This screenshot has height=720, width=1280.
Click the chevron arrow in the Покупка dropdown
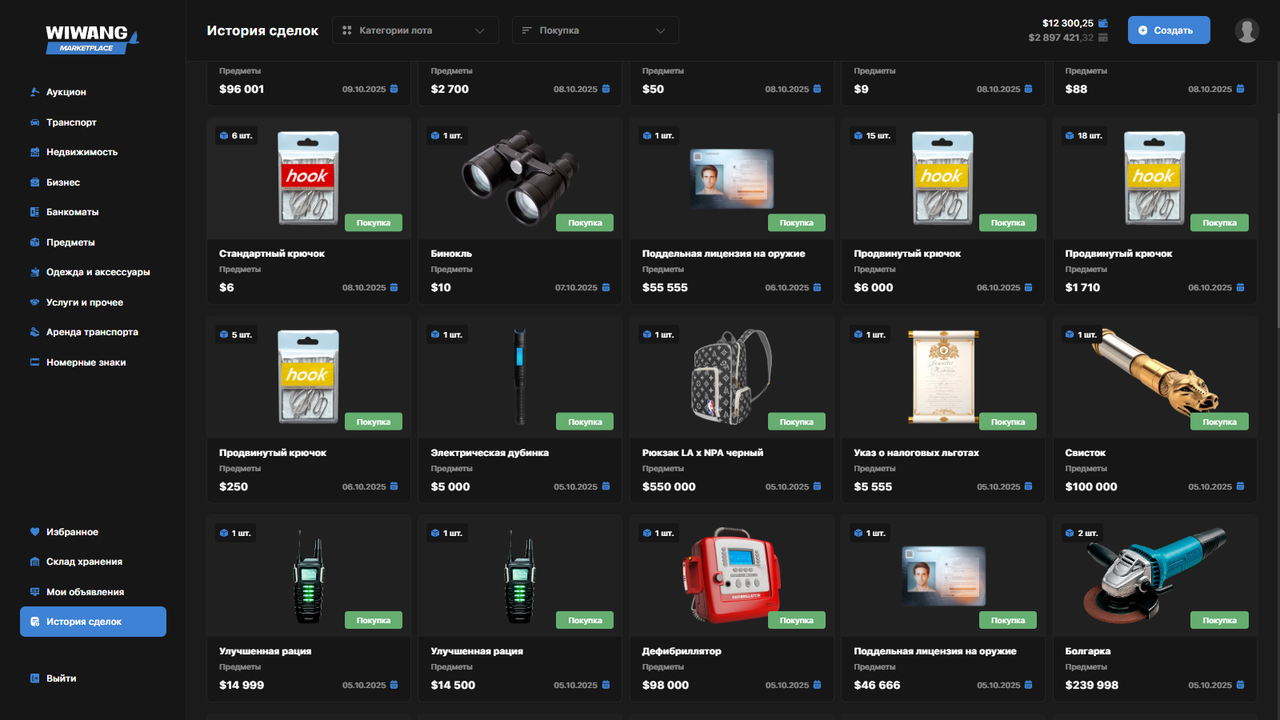pos(660,31)
